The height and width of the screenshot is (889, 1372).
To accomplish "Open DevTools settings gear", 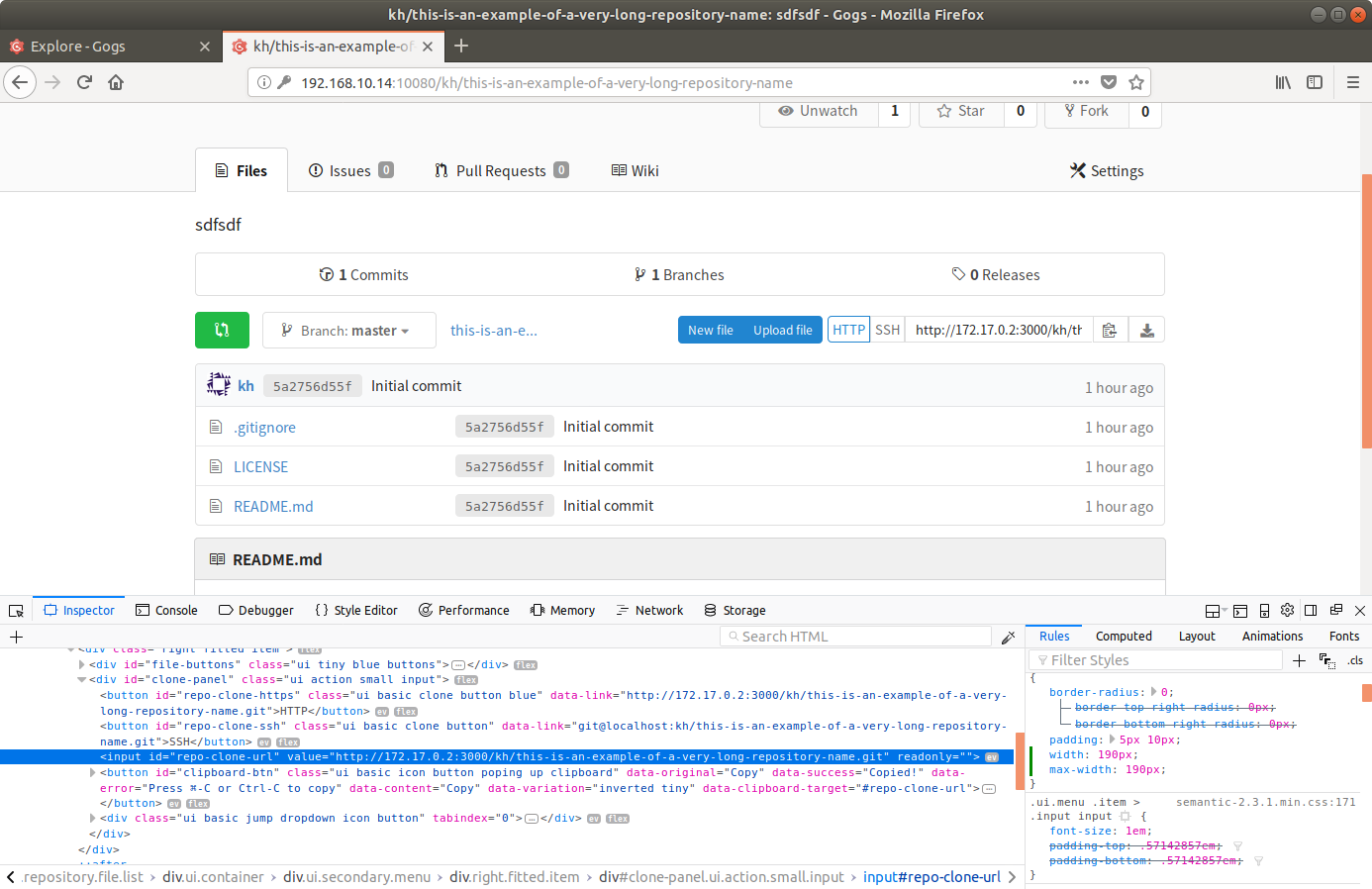I will click(x=1287, y=611).
